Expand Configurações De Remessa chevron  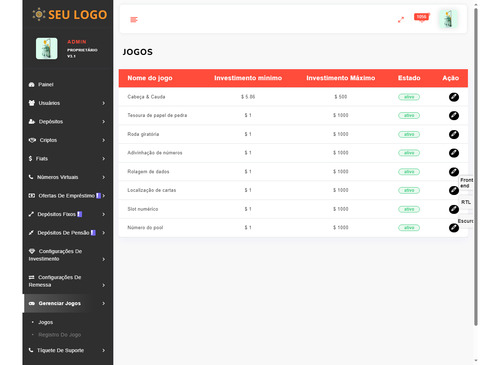coord(104,285)
